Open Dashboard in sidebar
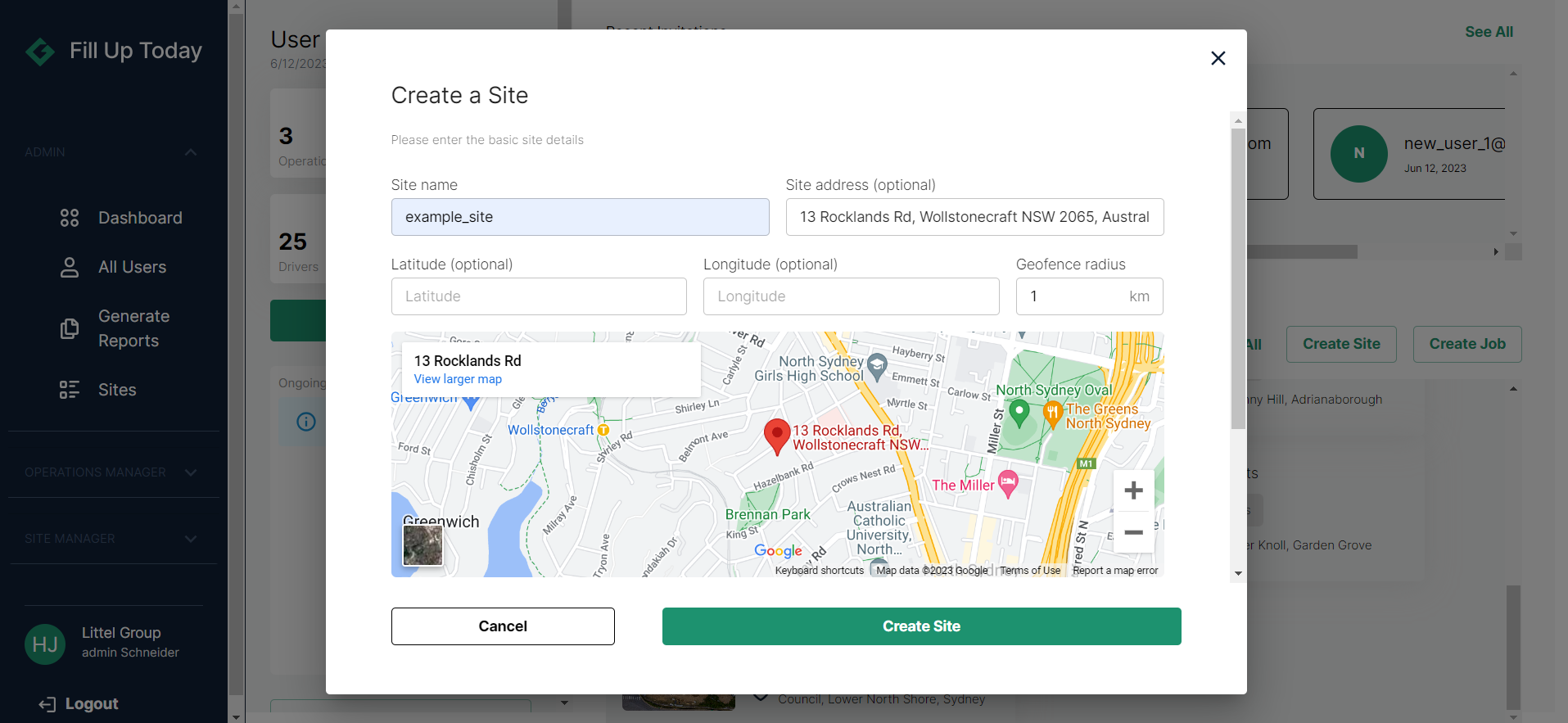 pos(140,218)
